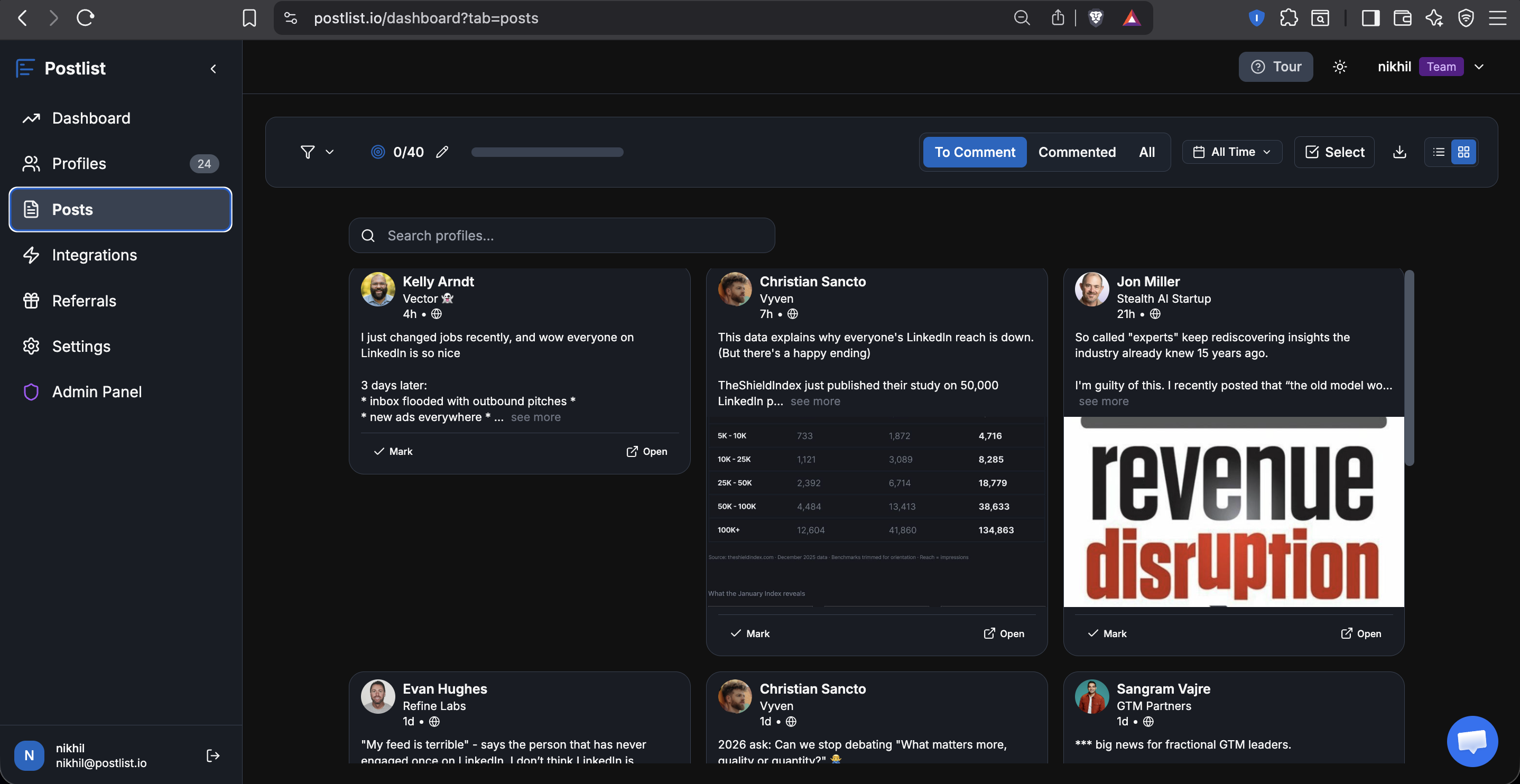
Task: Click the Search profiles input field
Action: (x=561, y=235)
